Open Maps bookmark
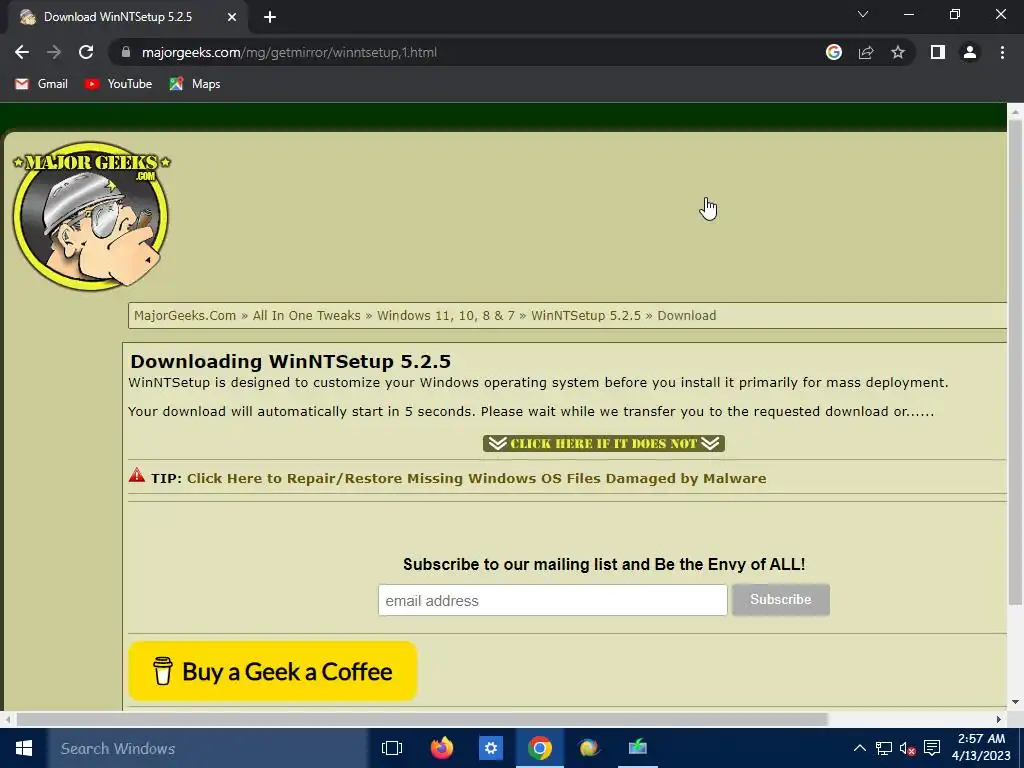 pyautogui.click(x=195, y=84)
